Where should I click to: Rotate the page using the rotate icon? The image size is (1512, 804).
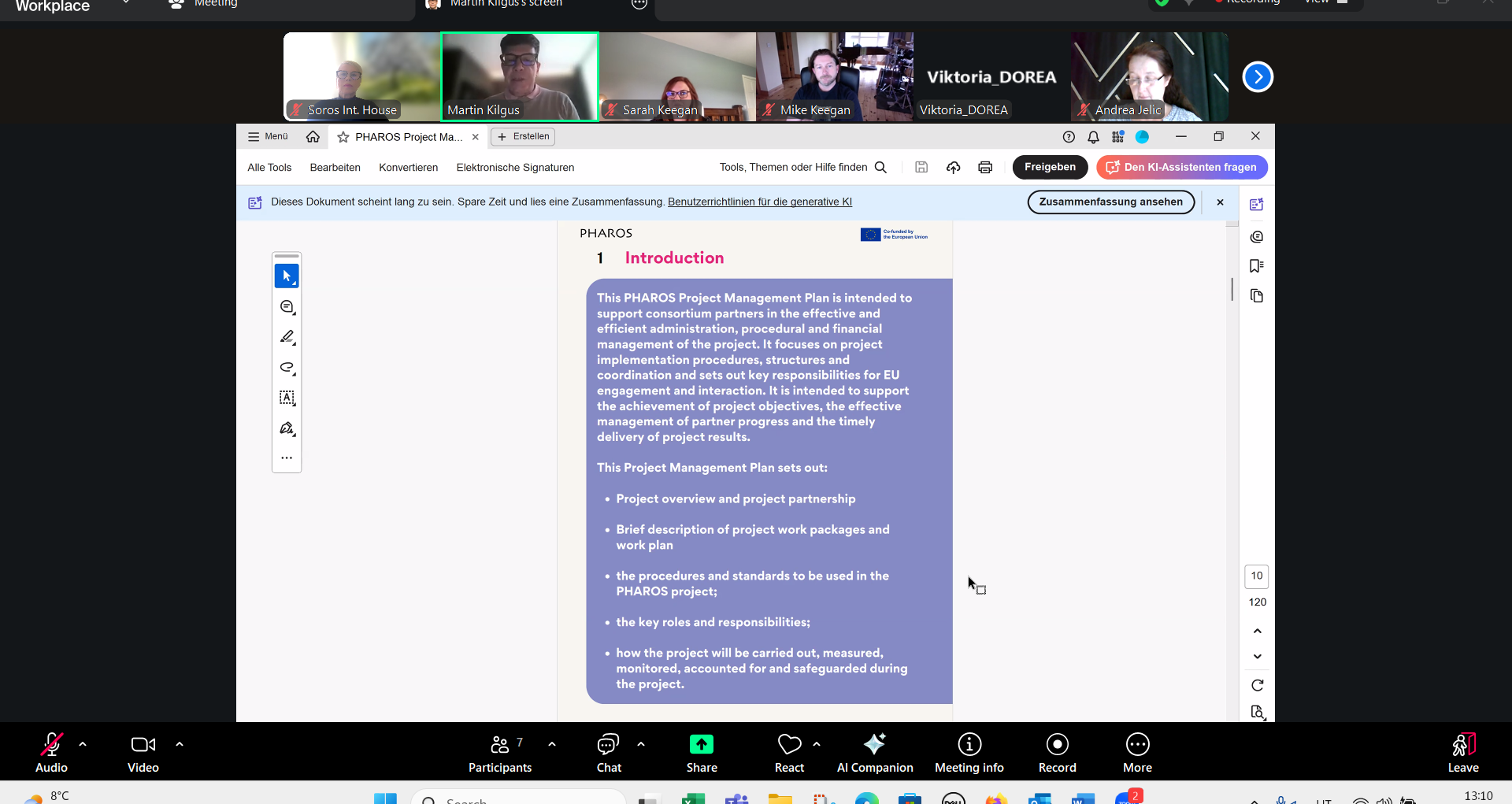coord(1257,685)
